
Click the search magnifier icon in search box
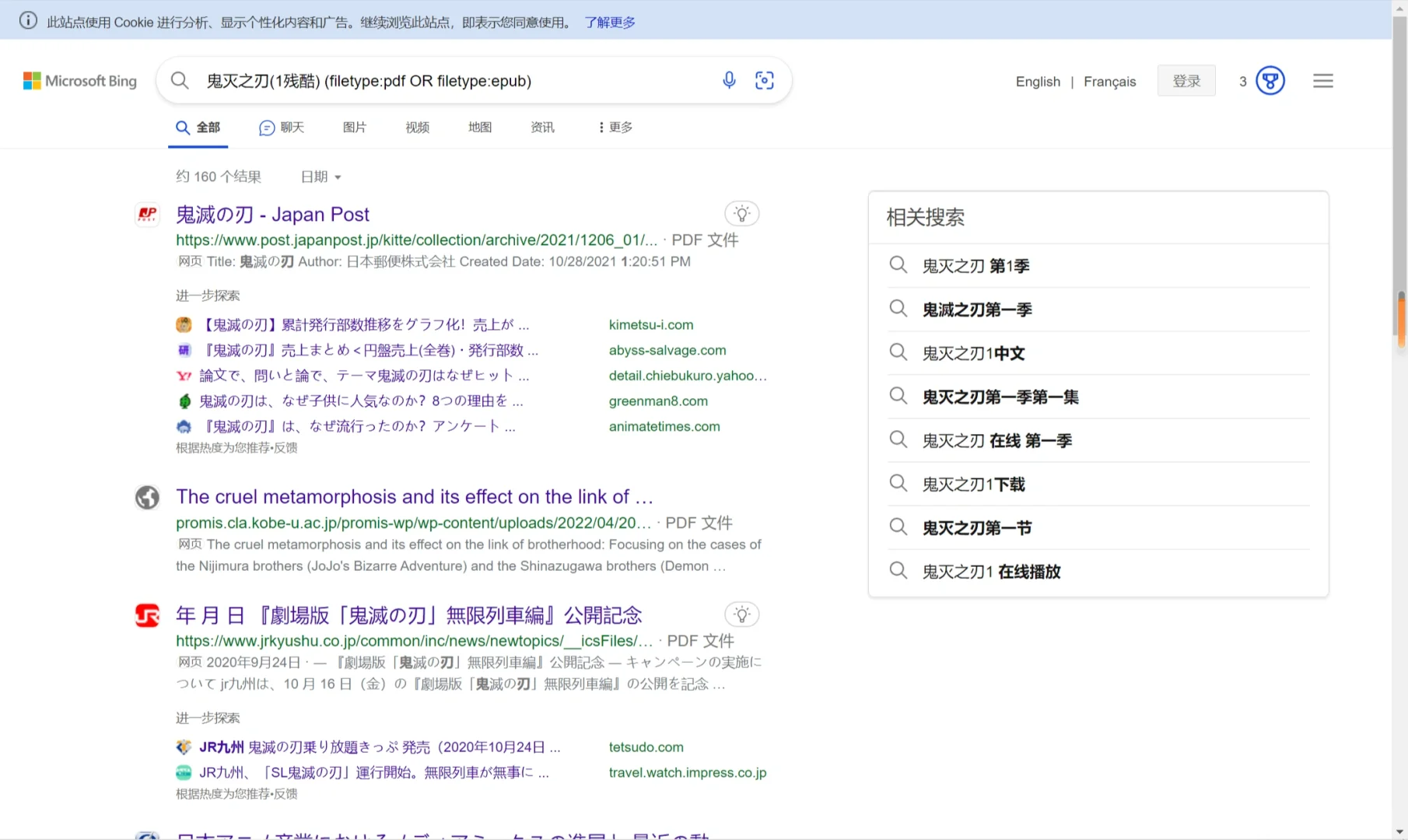tap(180, 80)
